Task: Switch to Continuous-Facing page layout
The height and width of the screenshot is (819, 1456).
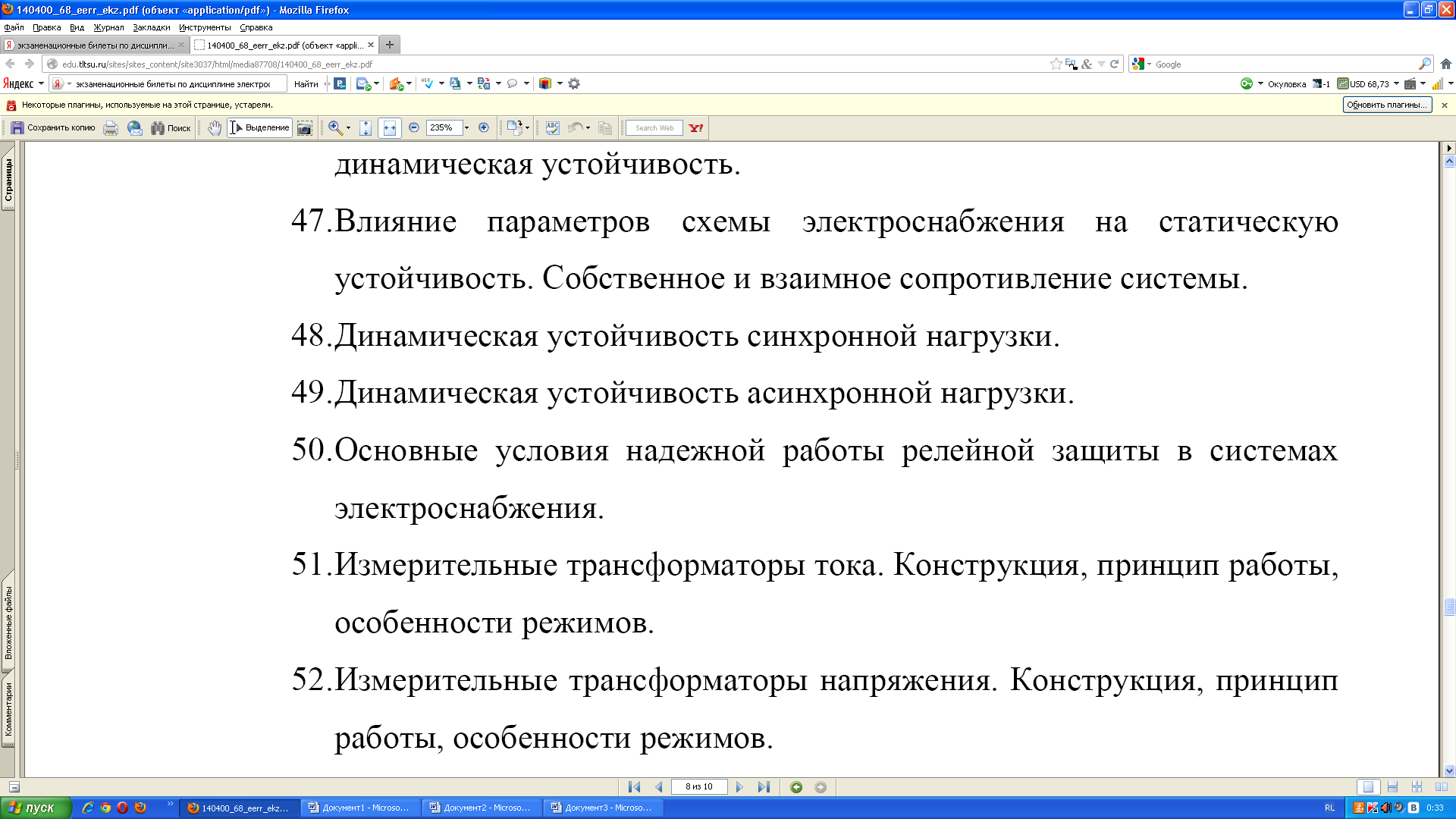Action: click(x=1417, y=787)
